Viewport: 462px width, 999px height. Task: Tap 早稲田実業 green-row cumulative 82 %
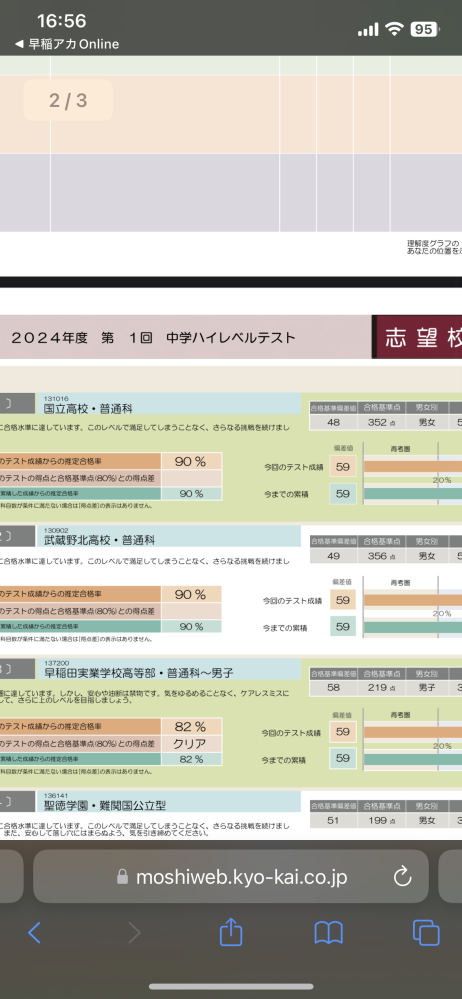coord(191,759)
